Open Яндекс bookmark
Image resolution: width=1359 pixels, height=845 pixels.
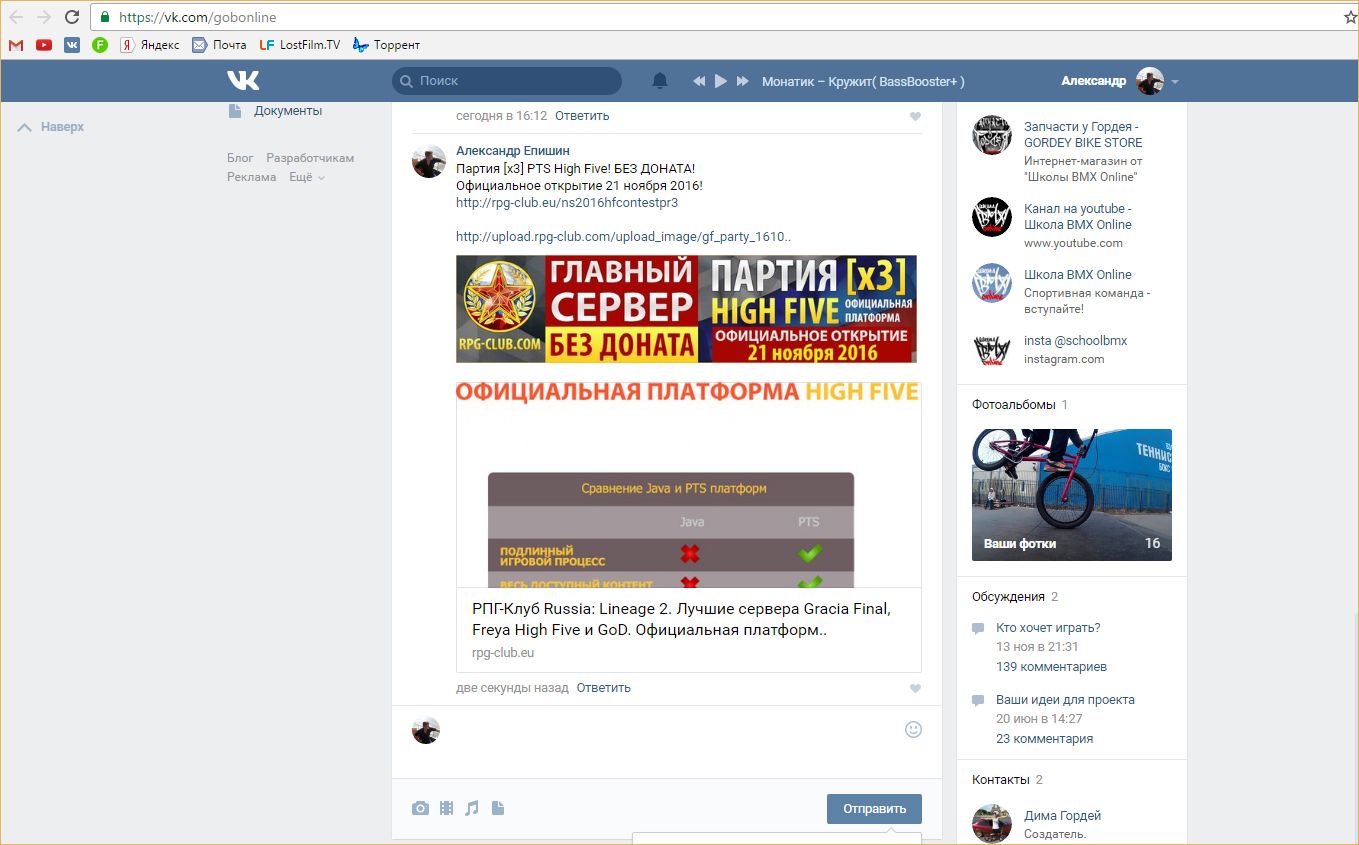pos(150,45)
